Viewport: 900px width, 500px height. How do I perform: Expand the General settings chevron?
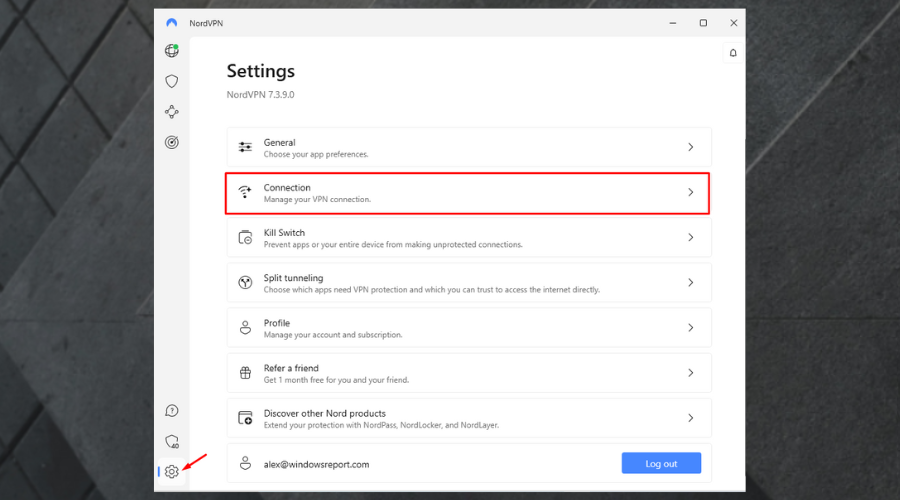point(690,147)
